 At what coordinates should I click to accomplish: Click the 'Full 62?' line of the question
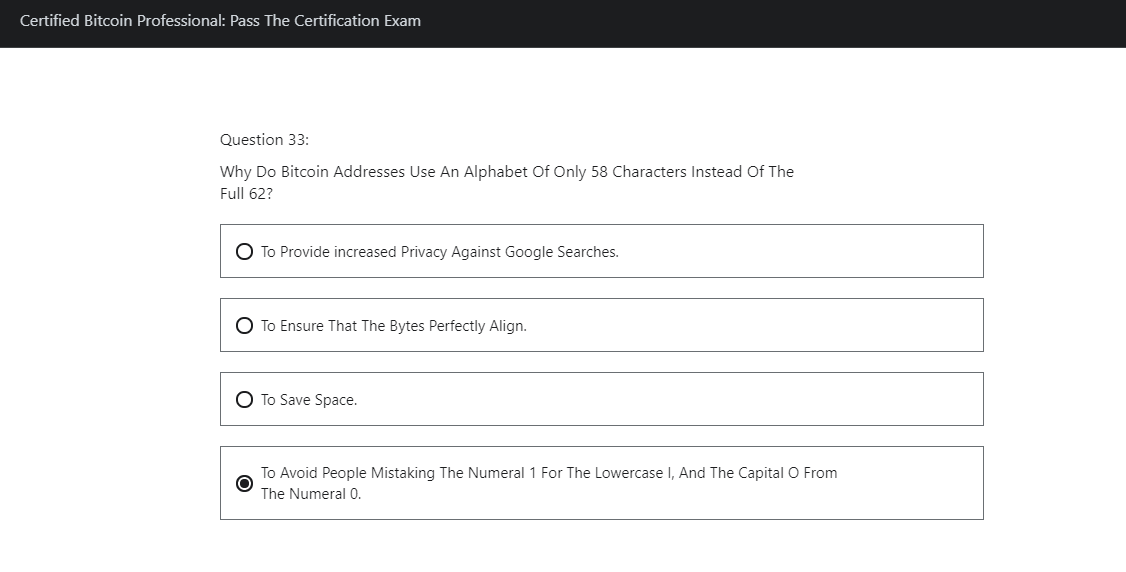246,194
